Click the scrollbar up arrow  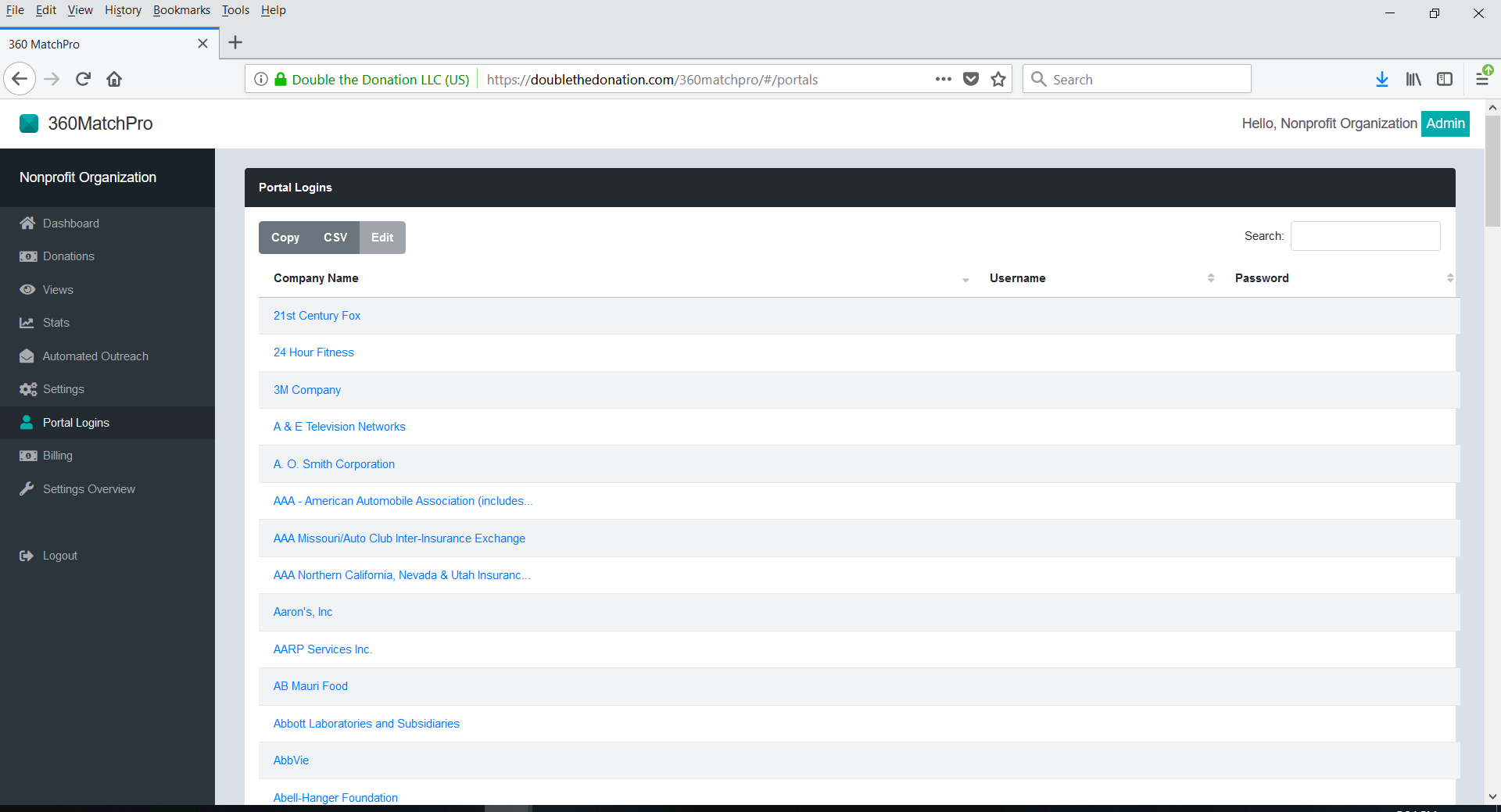[1492, 107]
